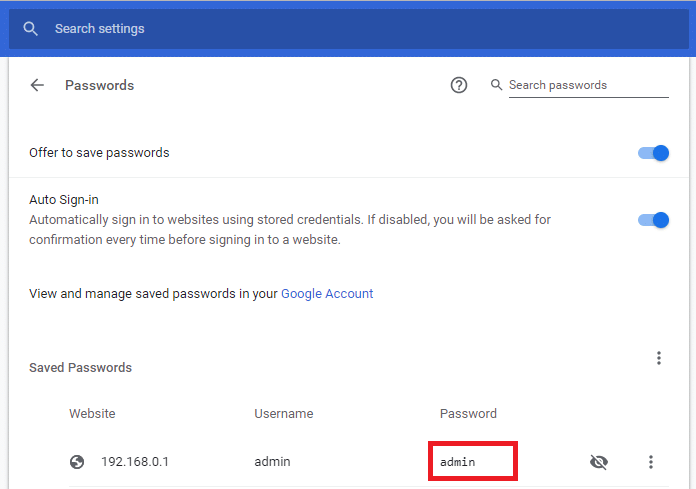Image resolution: width=696 pixels, height=489 pixels.
Task: Disable the Auto Sign-in toggle
Action: 653,220
